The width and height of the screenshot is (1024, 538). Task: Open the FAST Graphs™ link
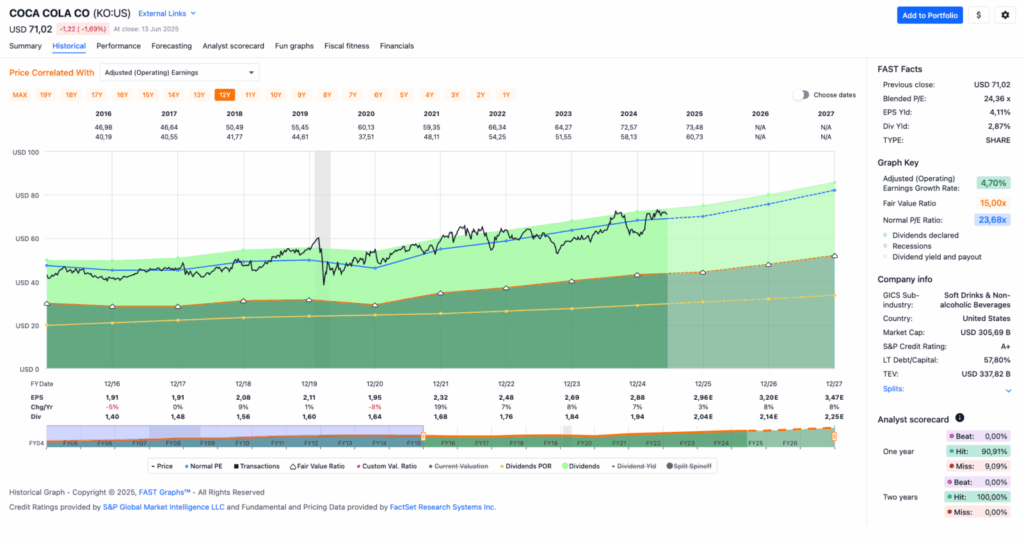point(165,492)
